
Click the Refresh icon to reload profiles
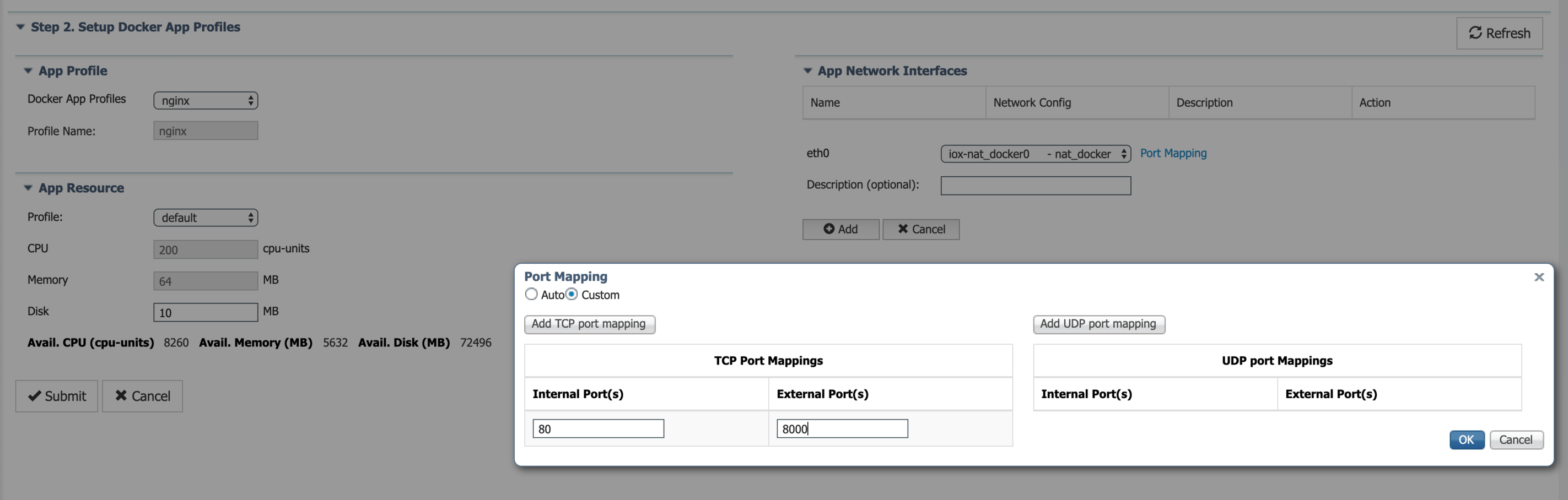tap(1475, 34)
